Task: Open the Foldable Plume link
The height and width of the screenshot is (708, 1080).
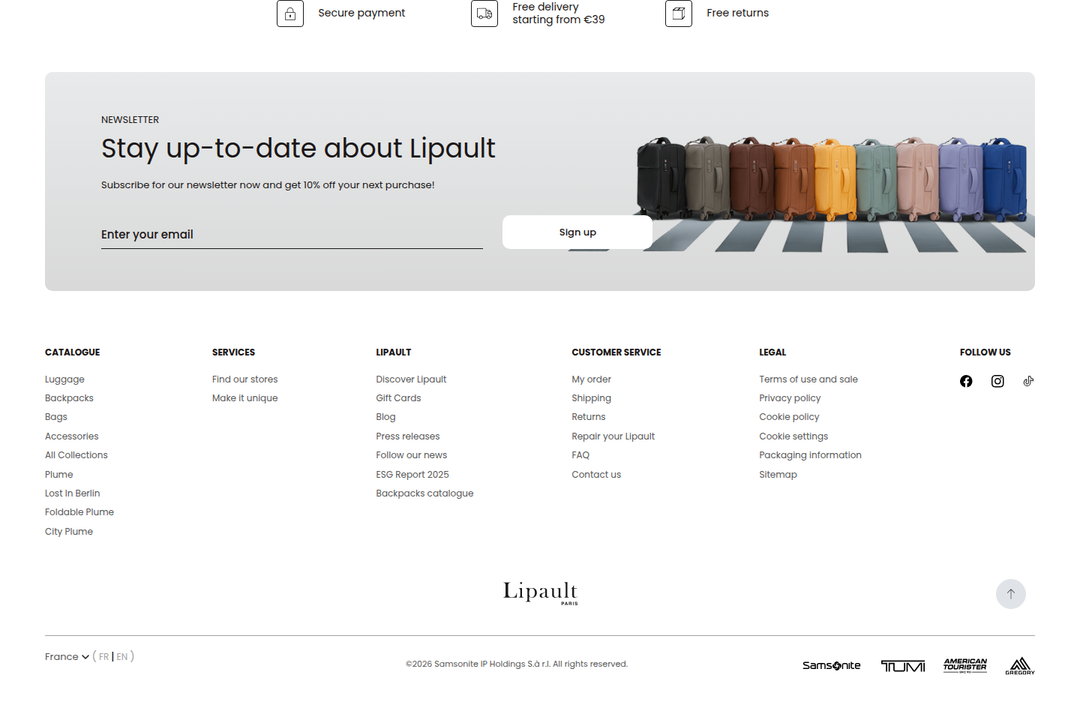Action: point(79,512)
